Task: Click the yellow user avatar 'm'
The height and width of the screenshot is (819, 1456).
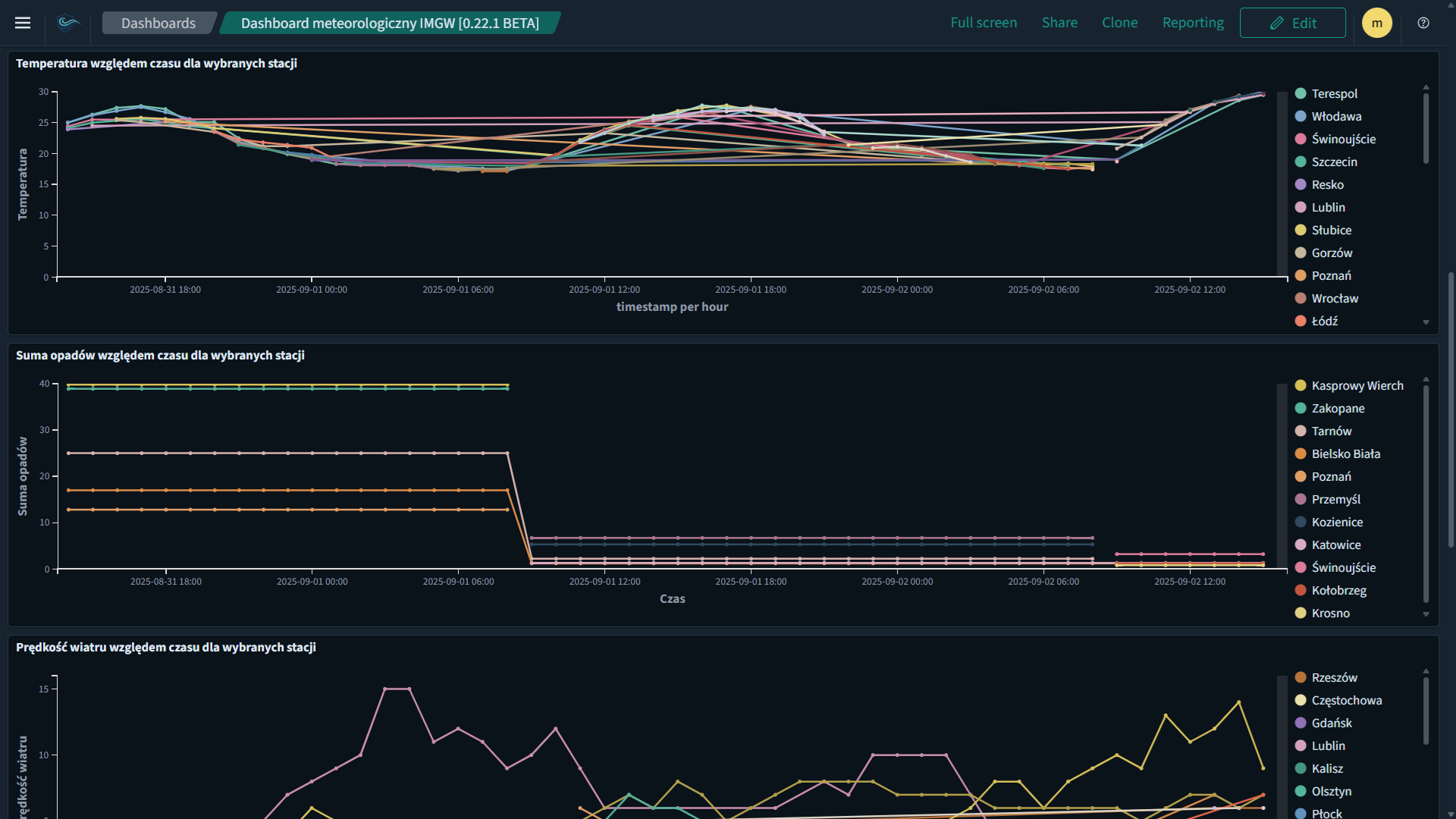Action: 1377,23
